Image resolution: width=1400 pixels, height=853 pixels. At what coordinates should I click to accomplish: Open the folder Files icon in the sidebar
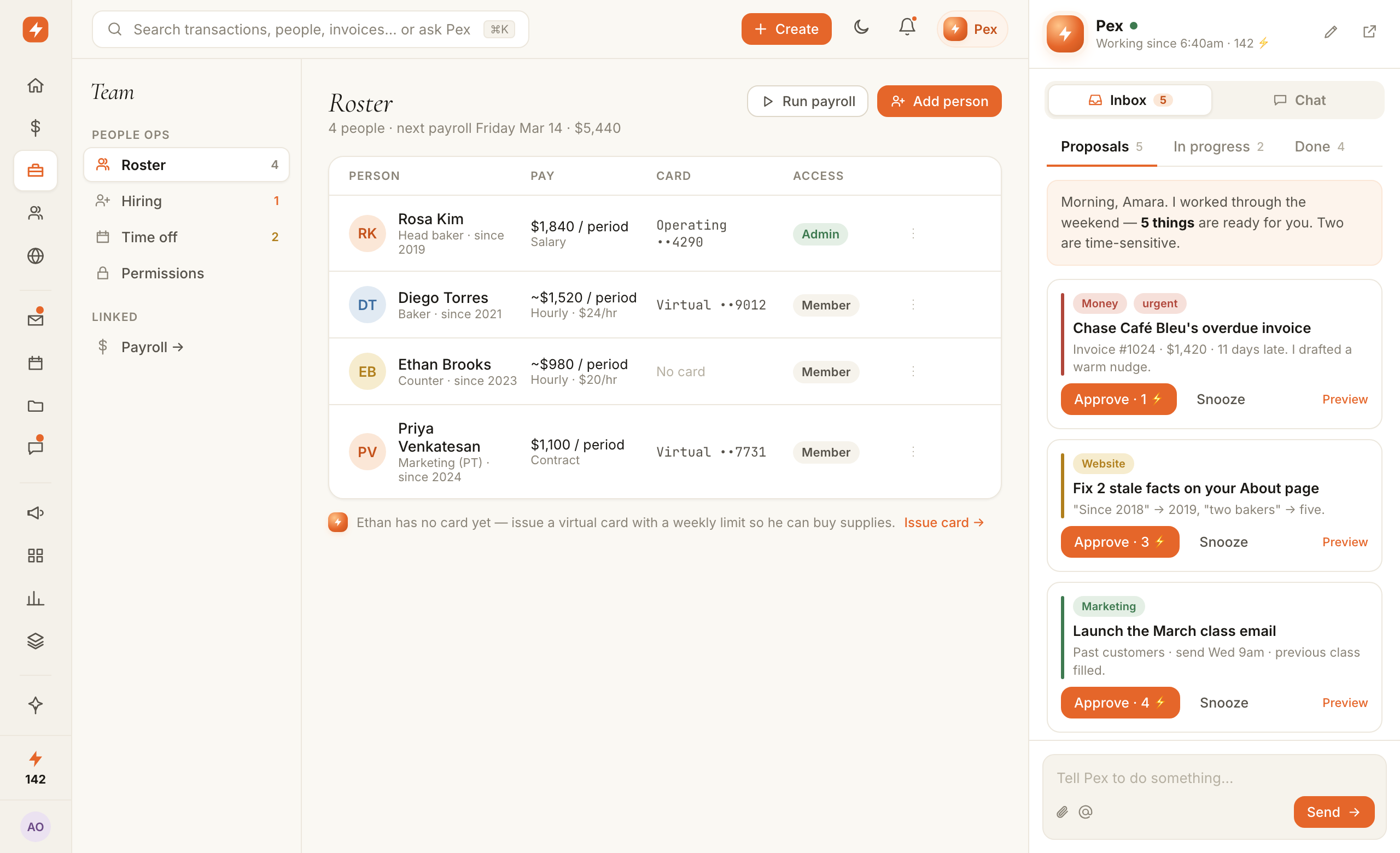(x=35, y=406)
